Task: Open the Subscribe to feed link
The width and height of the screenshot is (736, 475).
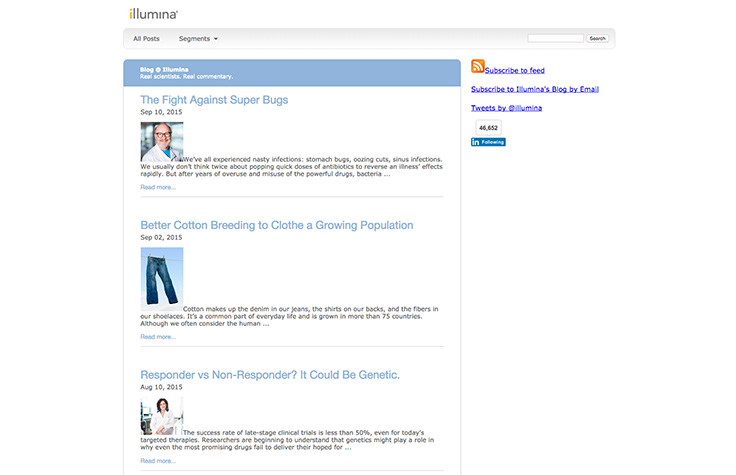Action: (x=514, y=71)
